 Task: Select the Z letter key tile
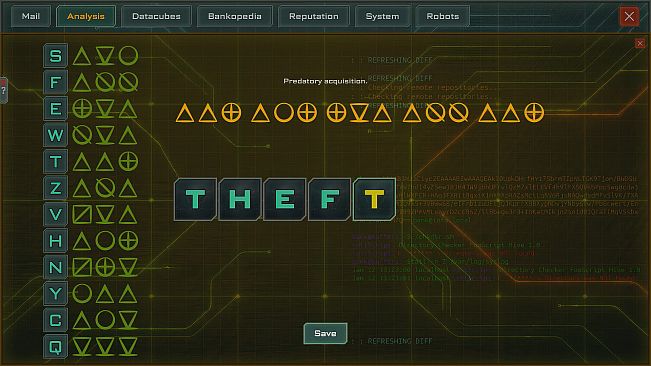[x=55, y=188]
